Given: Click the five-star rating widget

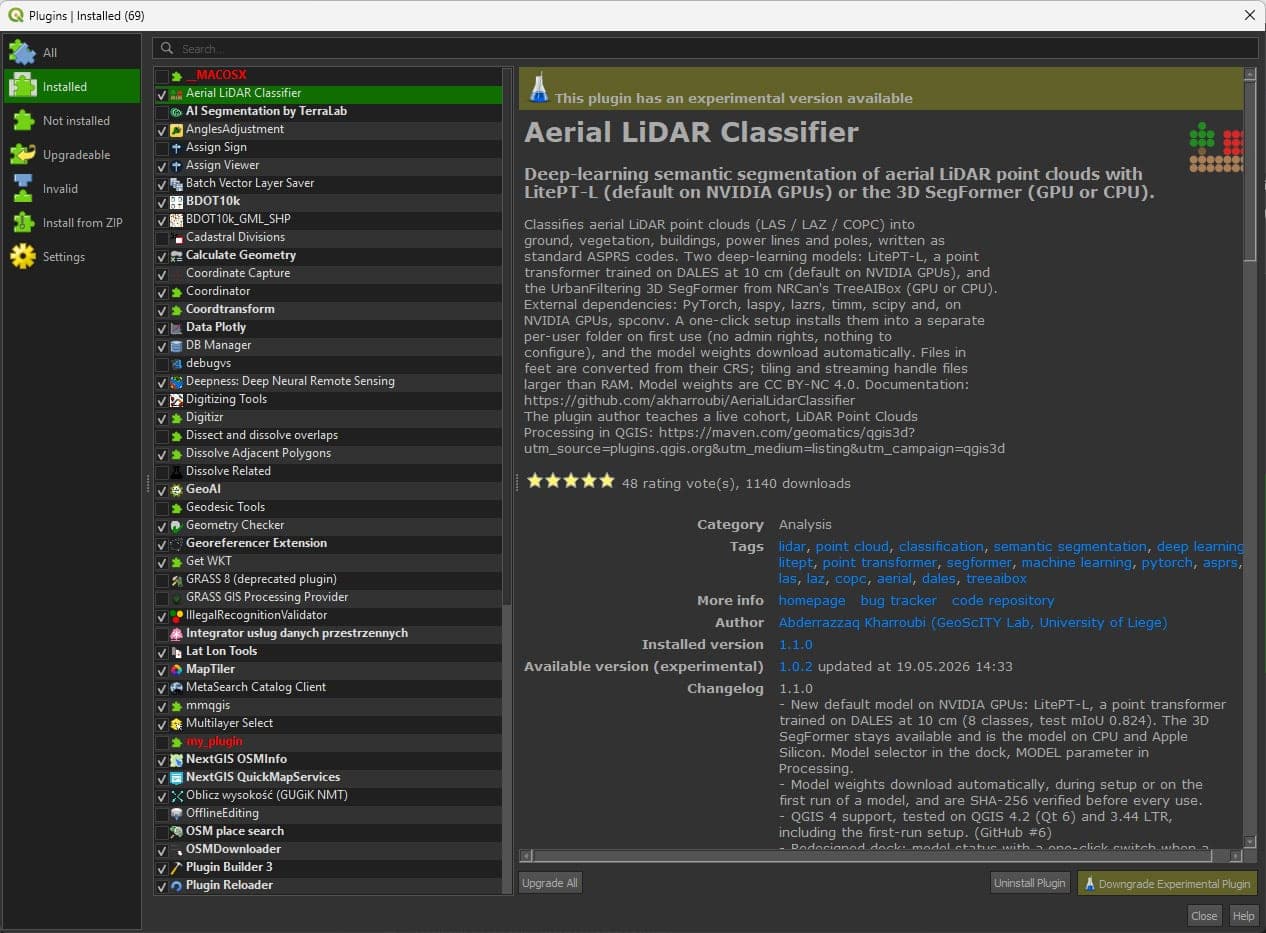Looking at the screenshot, I should (x=570, y=481).
